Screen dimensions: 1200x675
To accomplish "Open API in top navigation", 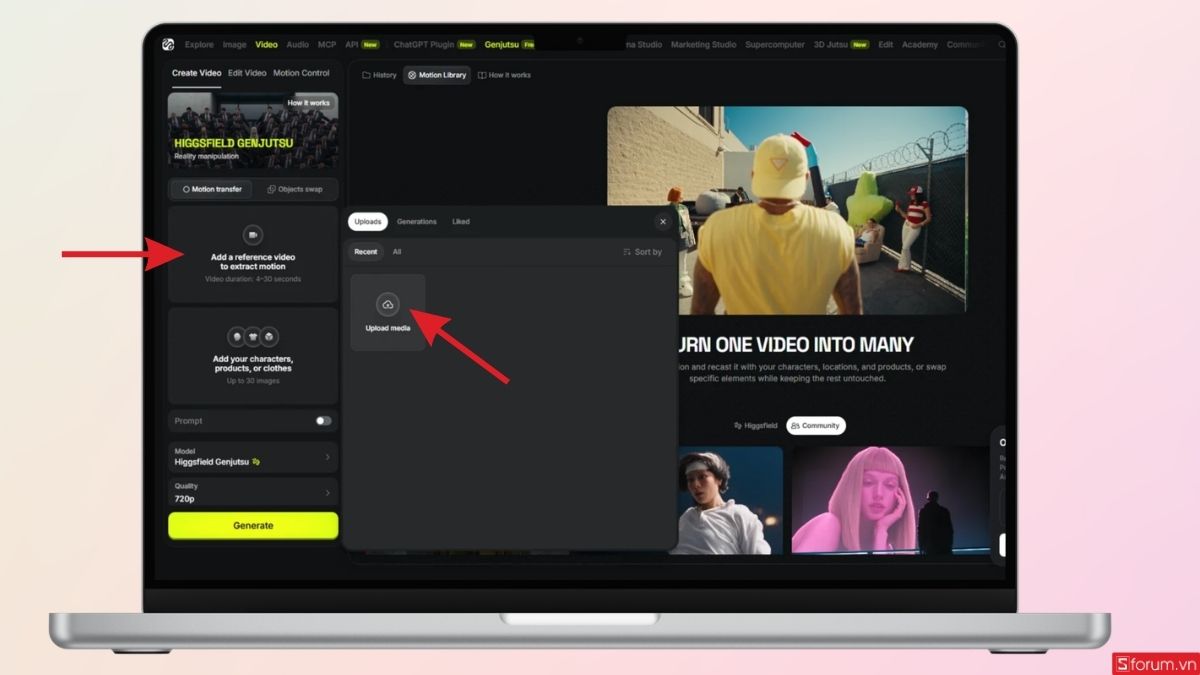I will (362, 45).
